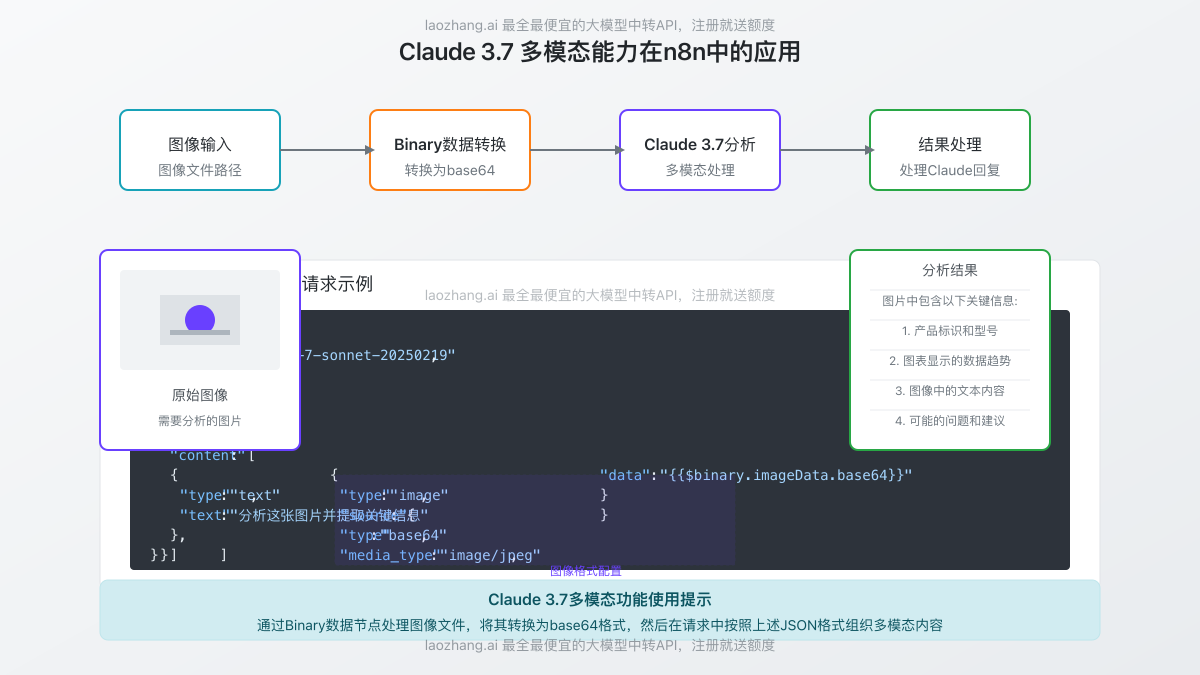Click the "media_type": "image/jpeg" code line

440,555
